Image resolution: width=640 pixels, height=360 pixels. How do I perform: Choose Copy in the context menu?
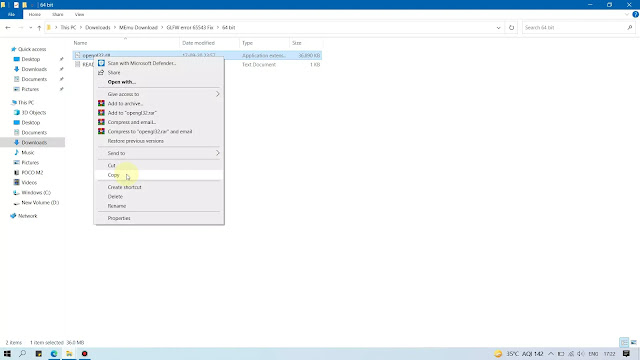point(159,175)
